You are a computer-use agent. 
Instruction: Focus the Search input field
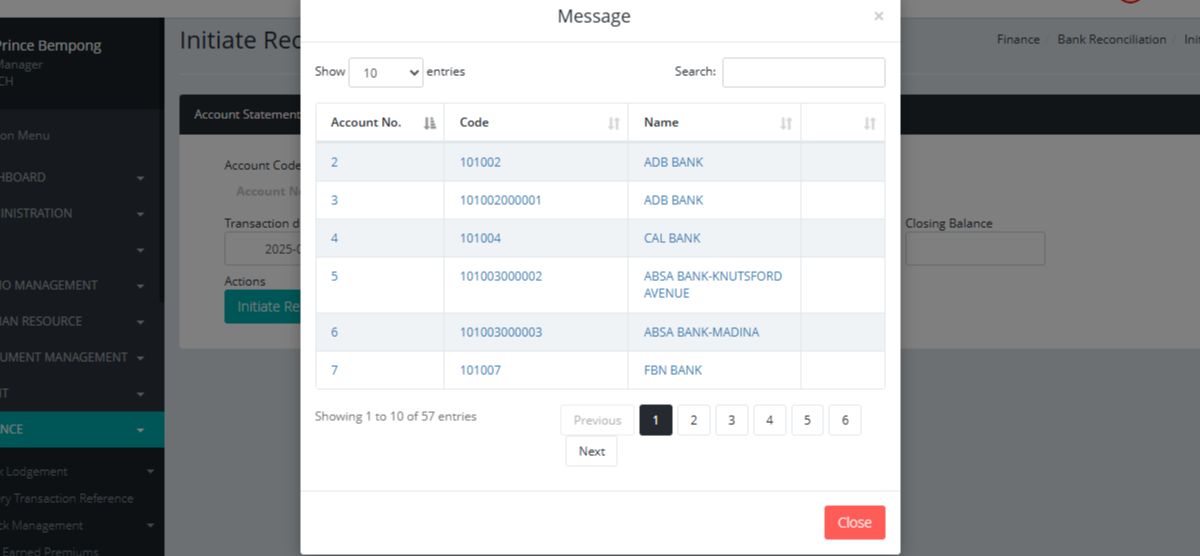point(803,72)
